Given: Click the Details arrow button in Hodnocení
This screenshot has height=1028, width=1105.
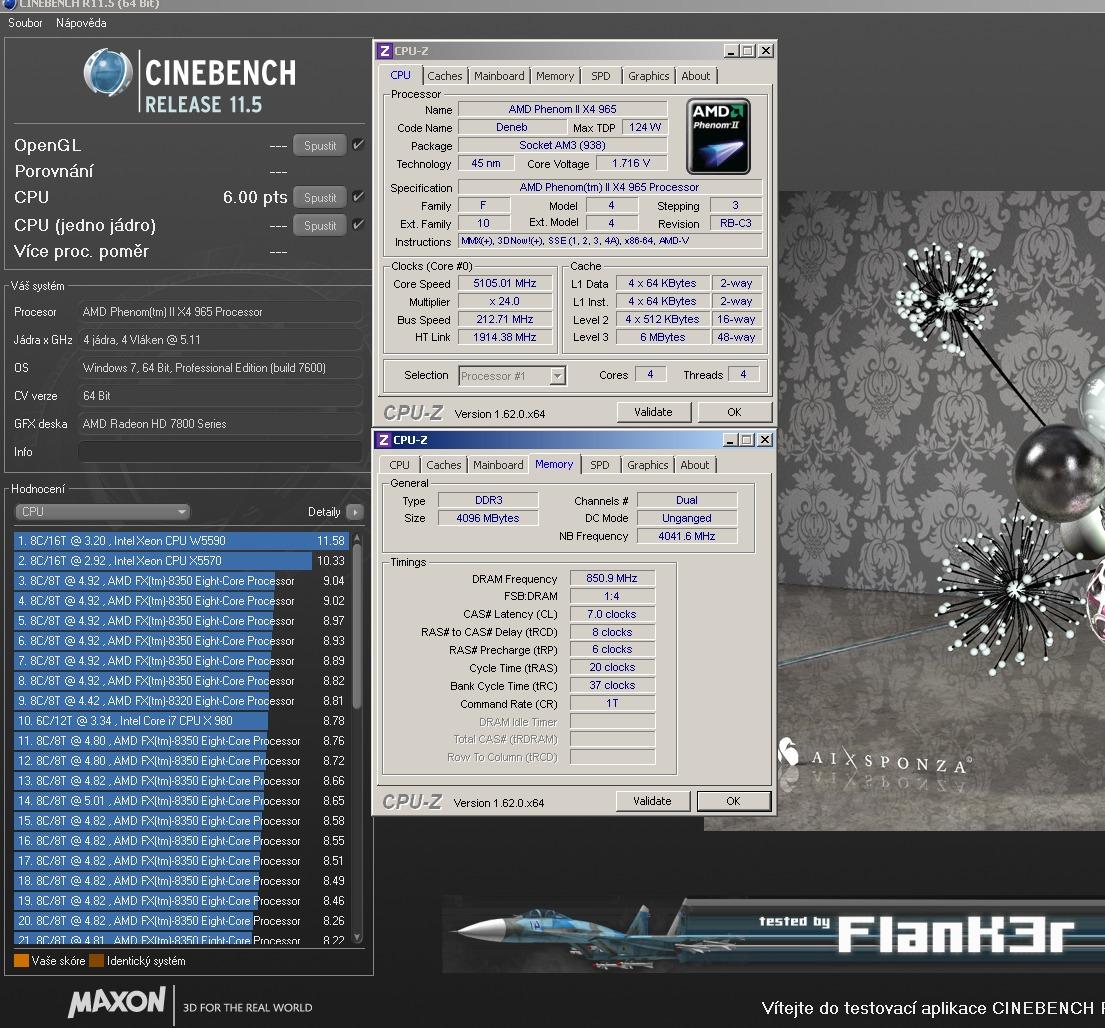Looking at the screenshot, I should (354, 512).
